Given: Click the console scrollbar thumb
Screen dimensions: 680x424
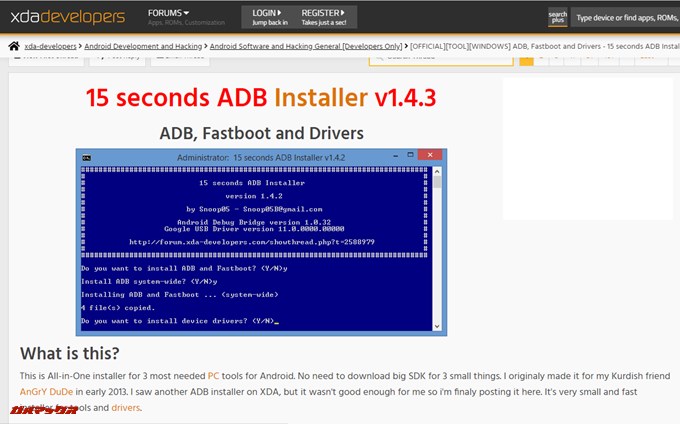Looking at the screenshot, I should (x=437, y=182).
